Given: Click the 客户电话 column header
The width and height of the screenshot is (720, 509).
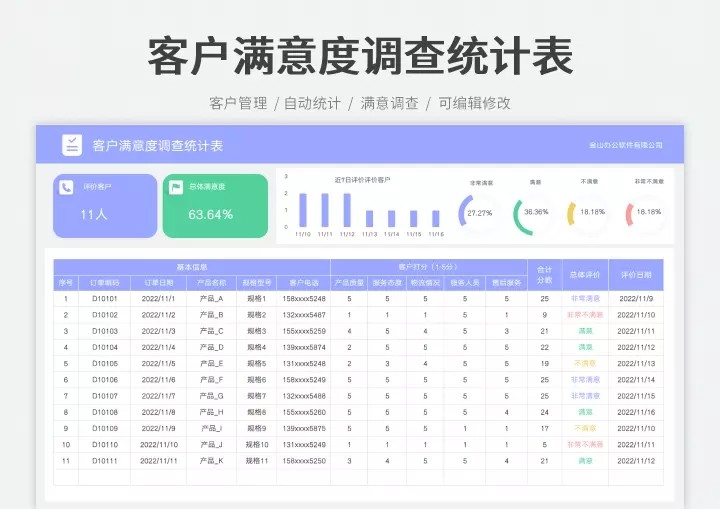Looking at the screenshot, I should (x=304, y=283).
